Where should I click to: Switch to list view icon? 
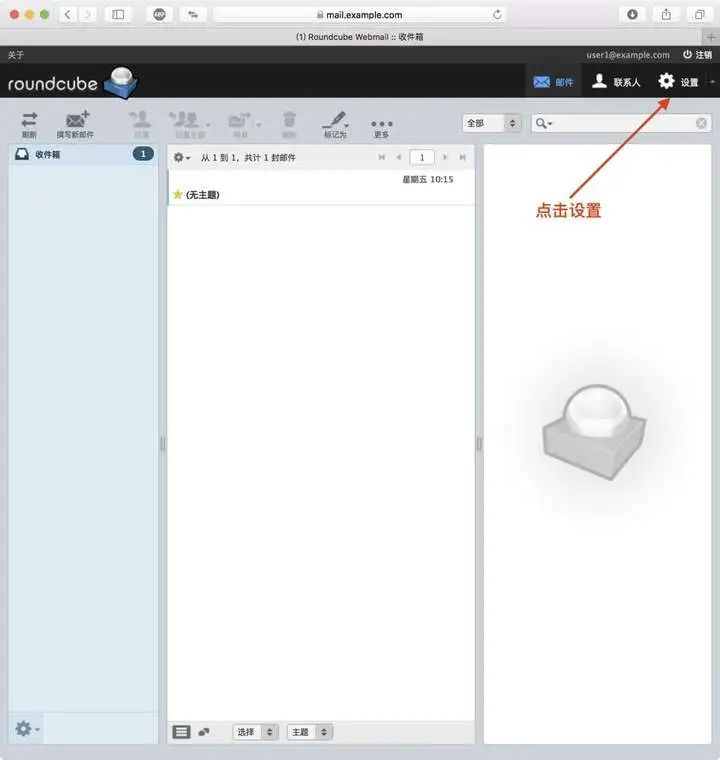[x=181, y=732]
